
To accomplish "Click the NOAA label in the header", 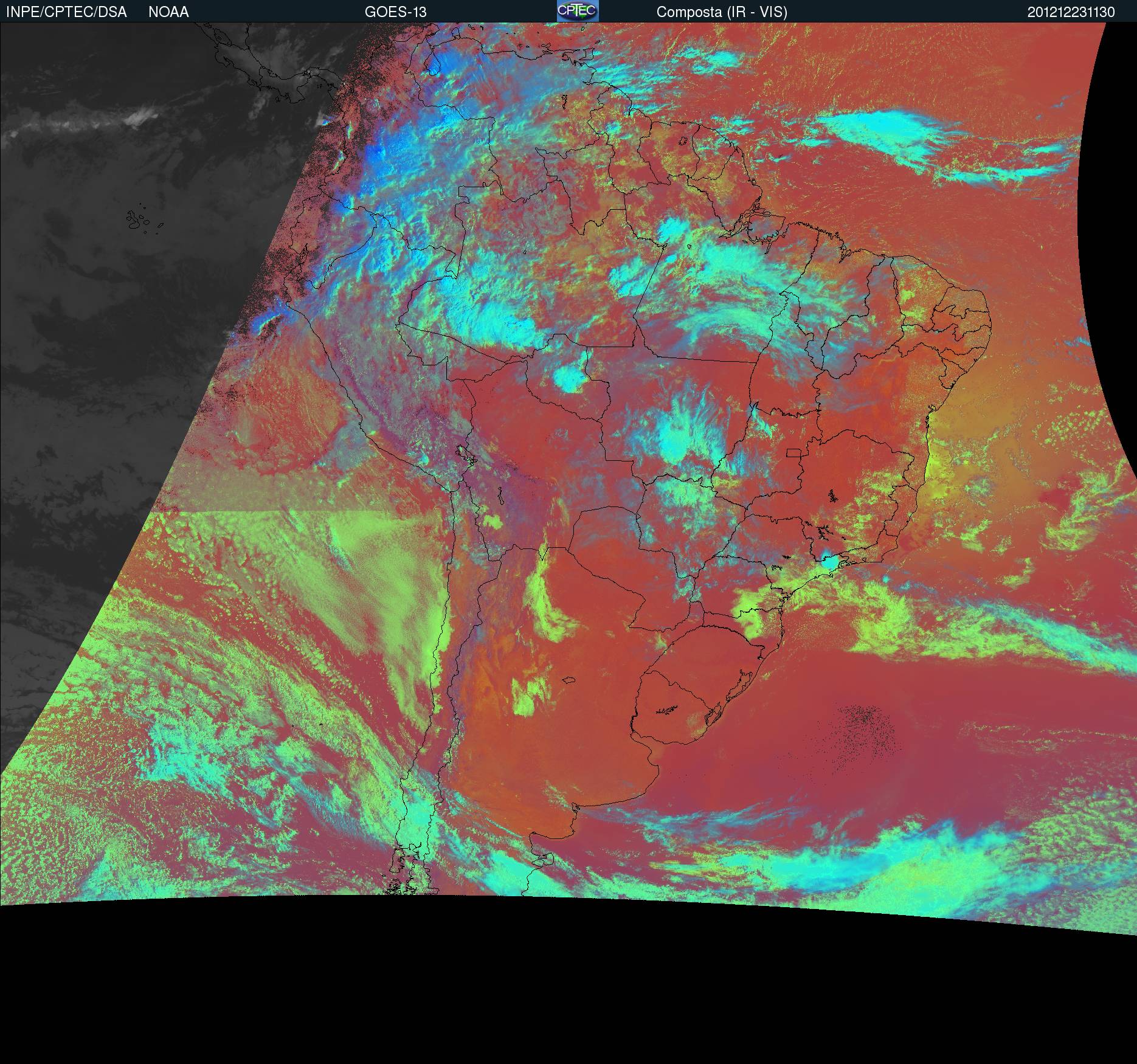I will tap(168, 12).
